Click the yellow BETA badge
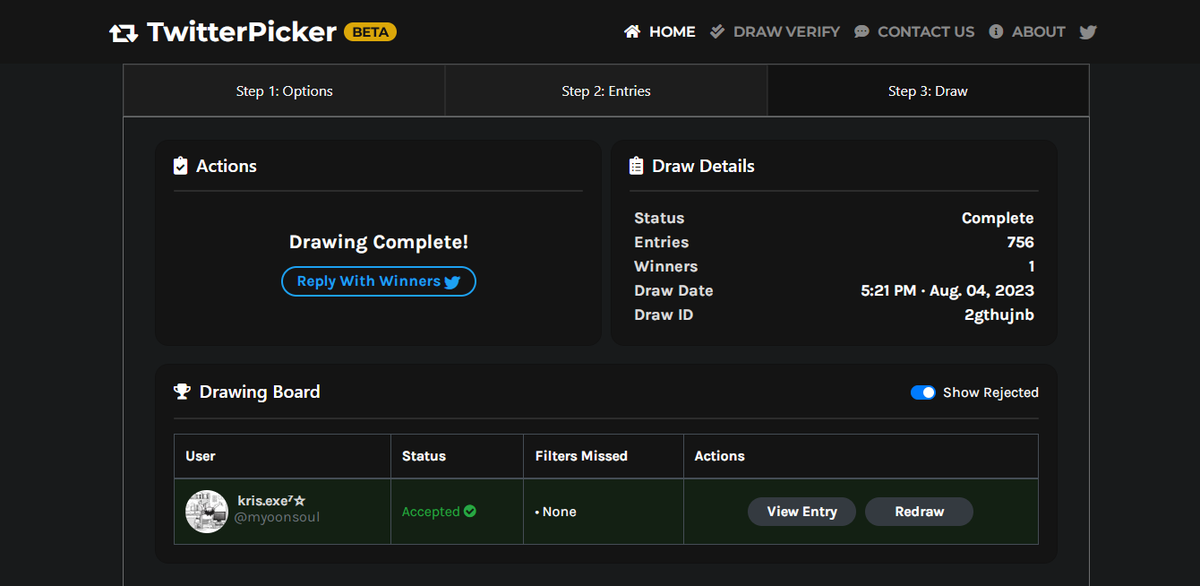The height and width of the screenshot is (586, 1200). pos(370,32)
